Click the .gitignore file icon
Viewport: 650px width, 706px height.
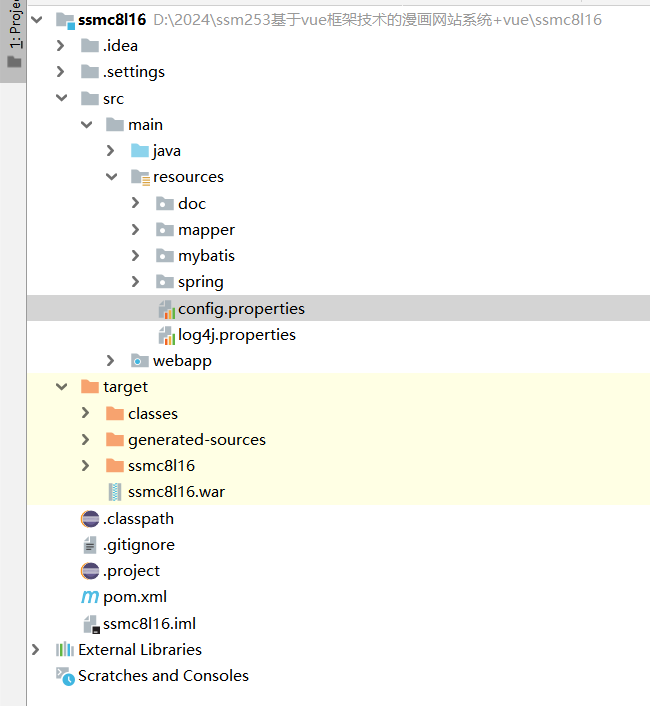(90, 545)
